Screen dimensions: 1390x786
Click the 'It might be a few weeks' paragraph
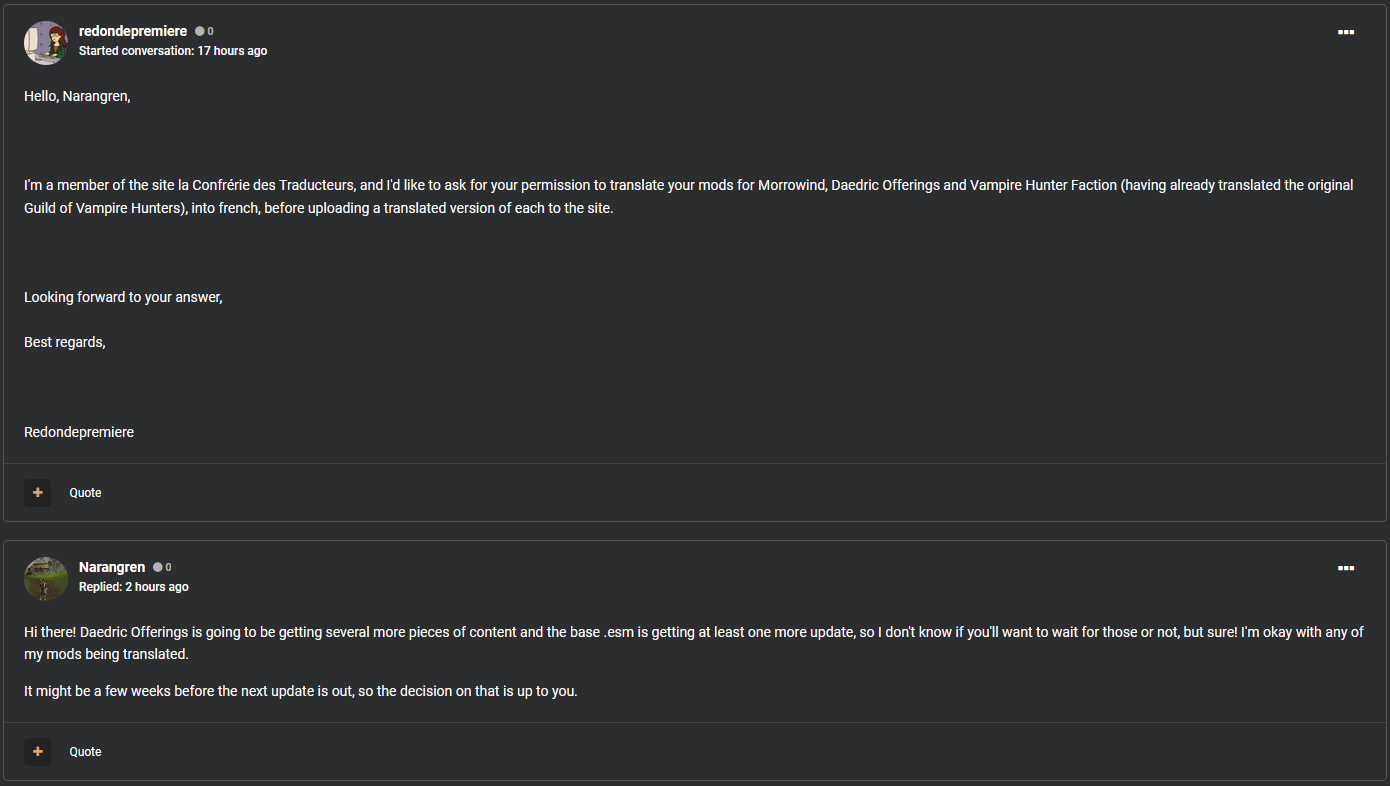click(x=300, y=691)
